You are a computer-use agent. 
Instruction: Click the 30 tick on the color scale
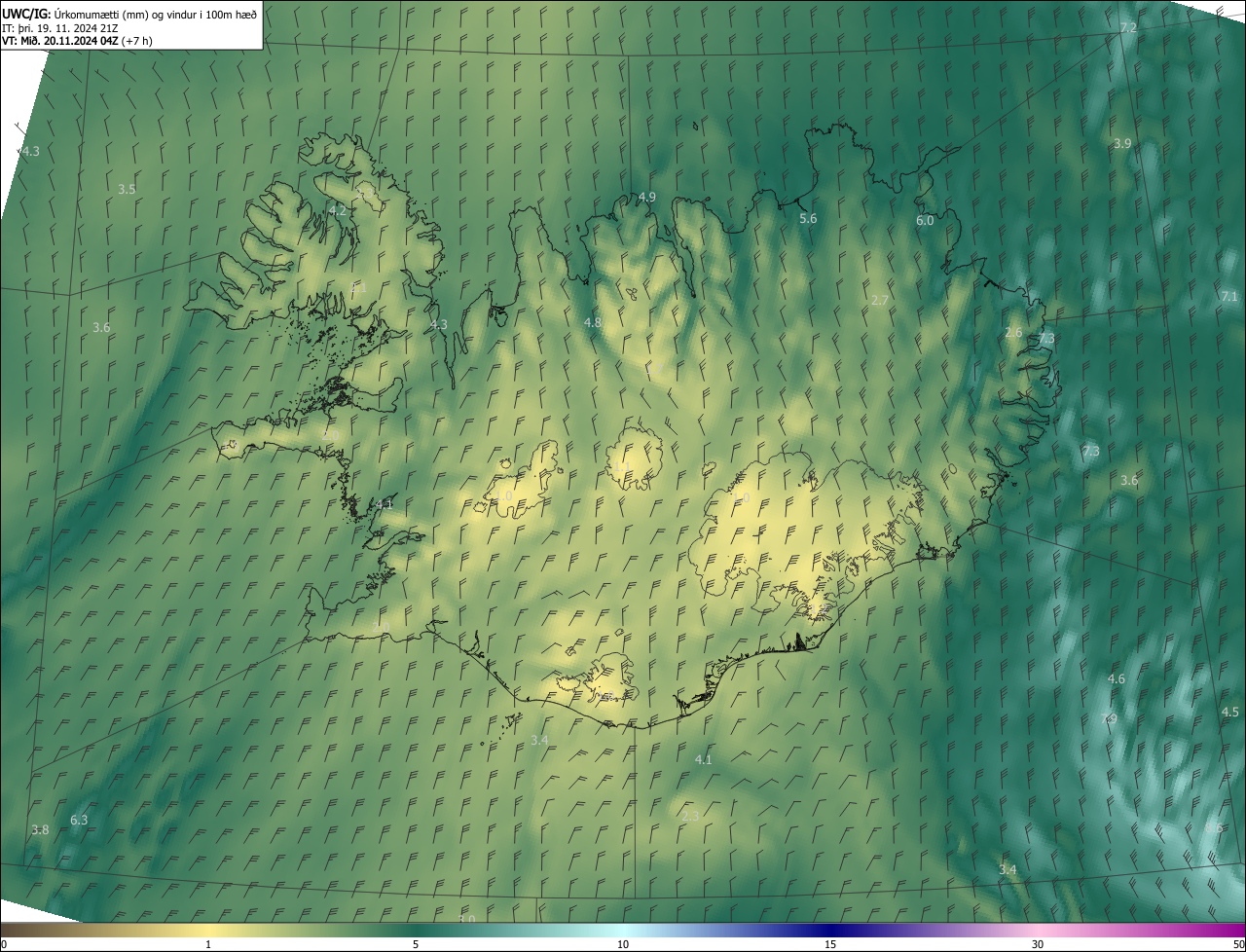point(1038,944)
